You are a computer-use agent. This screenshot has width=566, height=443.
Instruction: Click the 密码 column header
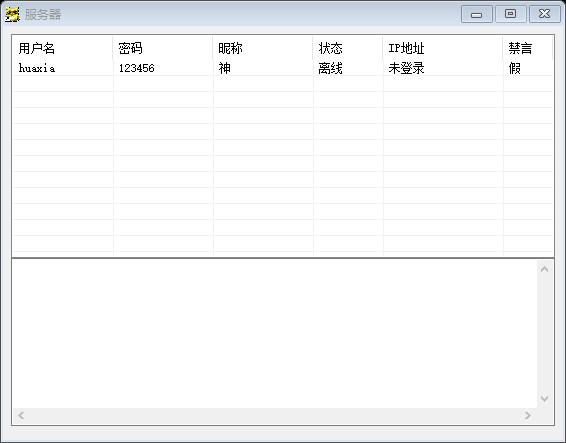[163, 48]
